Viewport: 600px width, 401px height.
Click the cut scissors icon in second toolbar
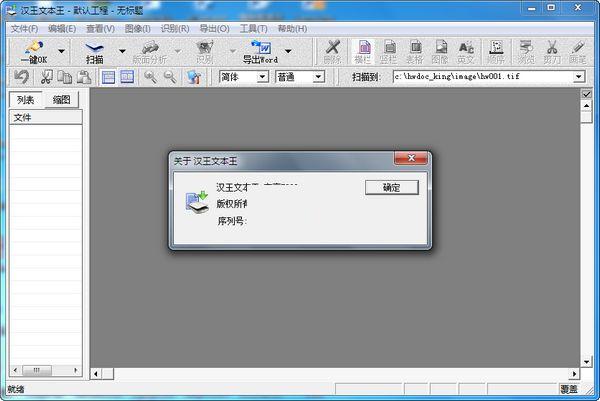coord(46,77)
